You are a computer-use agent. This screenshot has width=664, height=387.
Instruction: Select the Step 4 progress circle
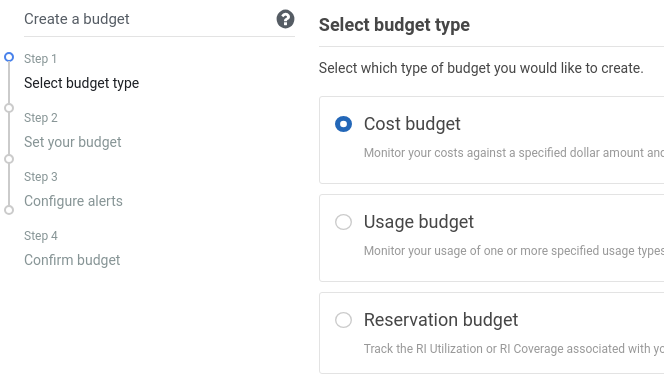[x=9, y=210]
